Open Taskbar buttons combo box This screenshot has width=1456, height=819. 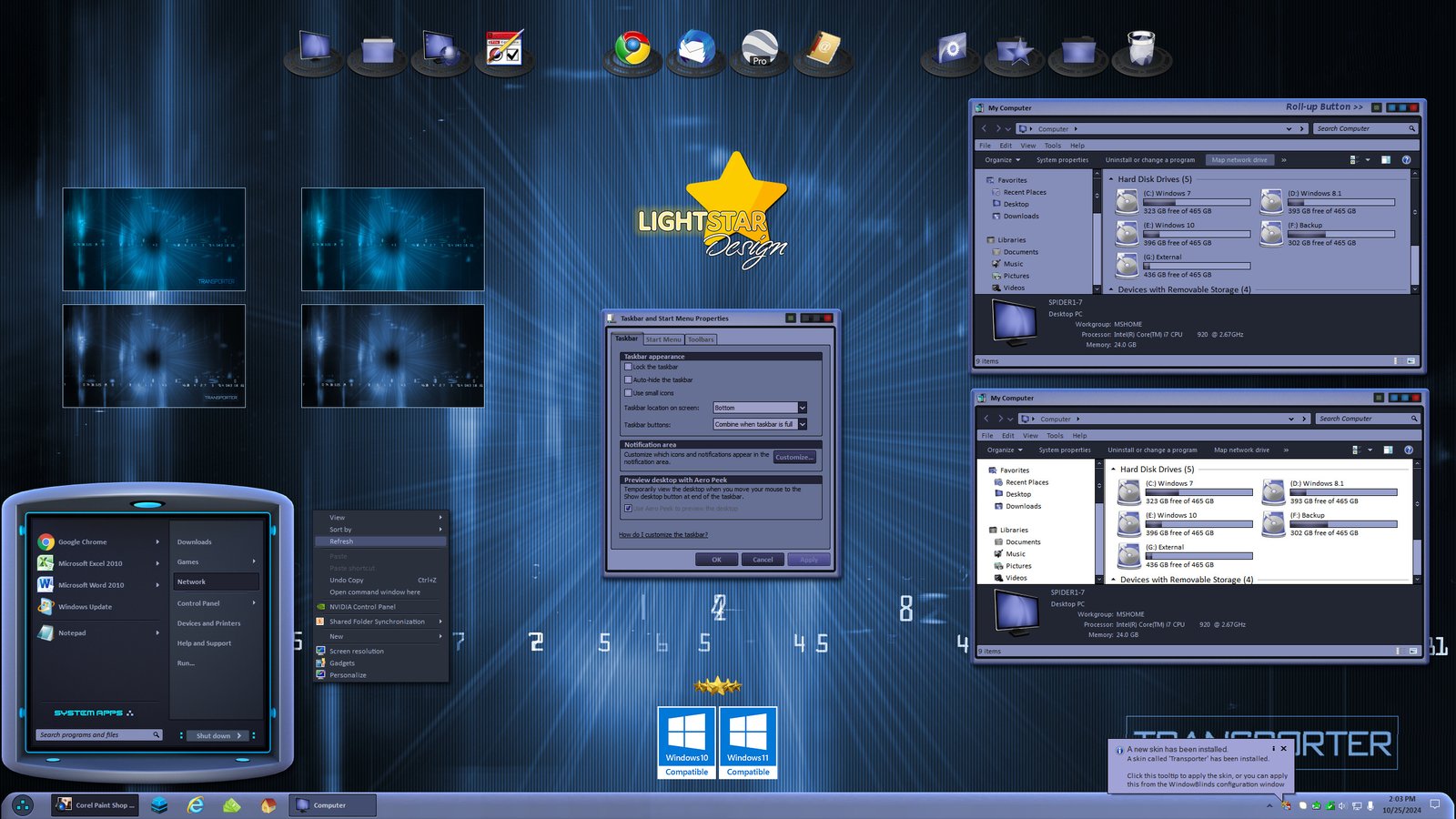(760, 424)
